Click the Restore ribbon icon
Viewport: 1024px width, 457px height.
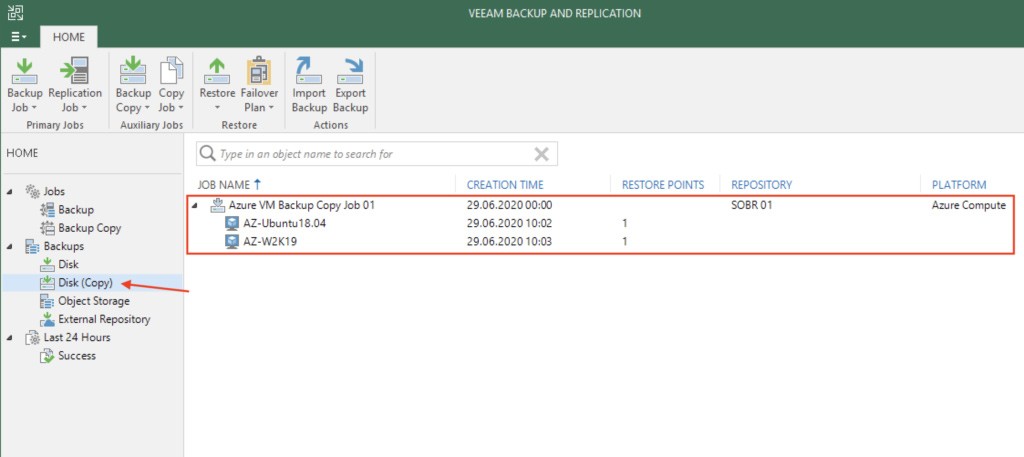(217, 71)
